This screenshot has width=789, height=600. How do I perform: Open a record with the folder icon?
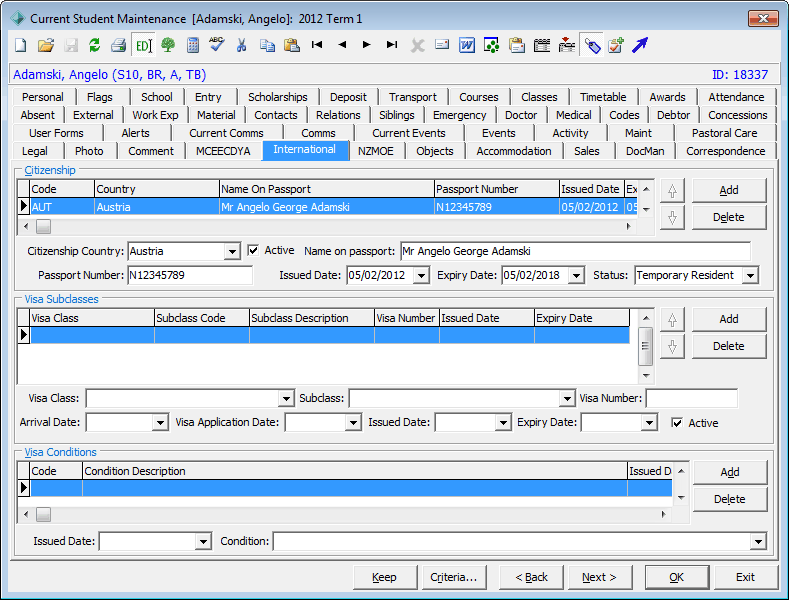click(x=46, y=45)
